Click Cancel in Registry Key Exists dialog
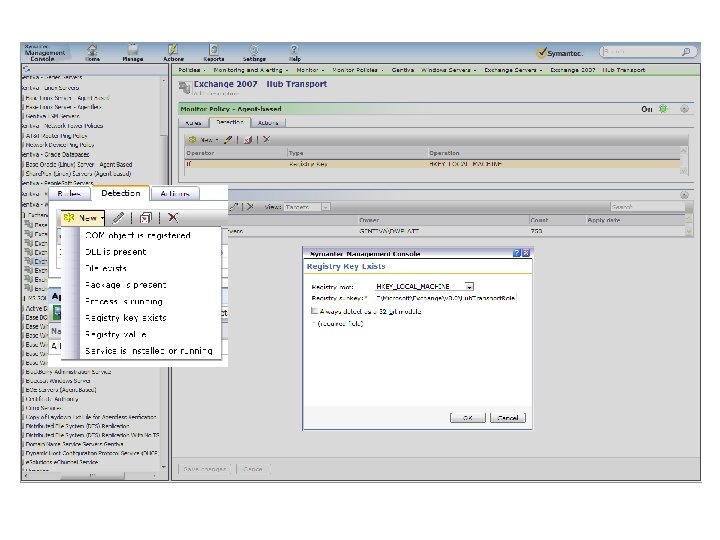 click(x=508, y=417)
